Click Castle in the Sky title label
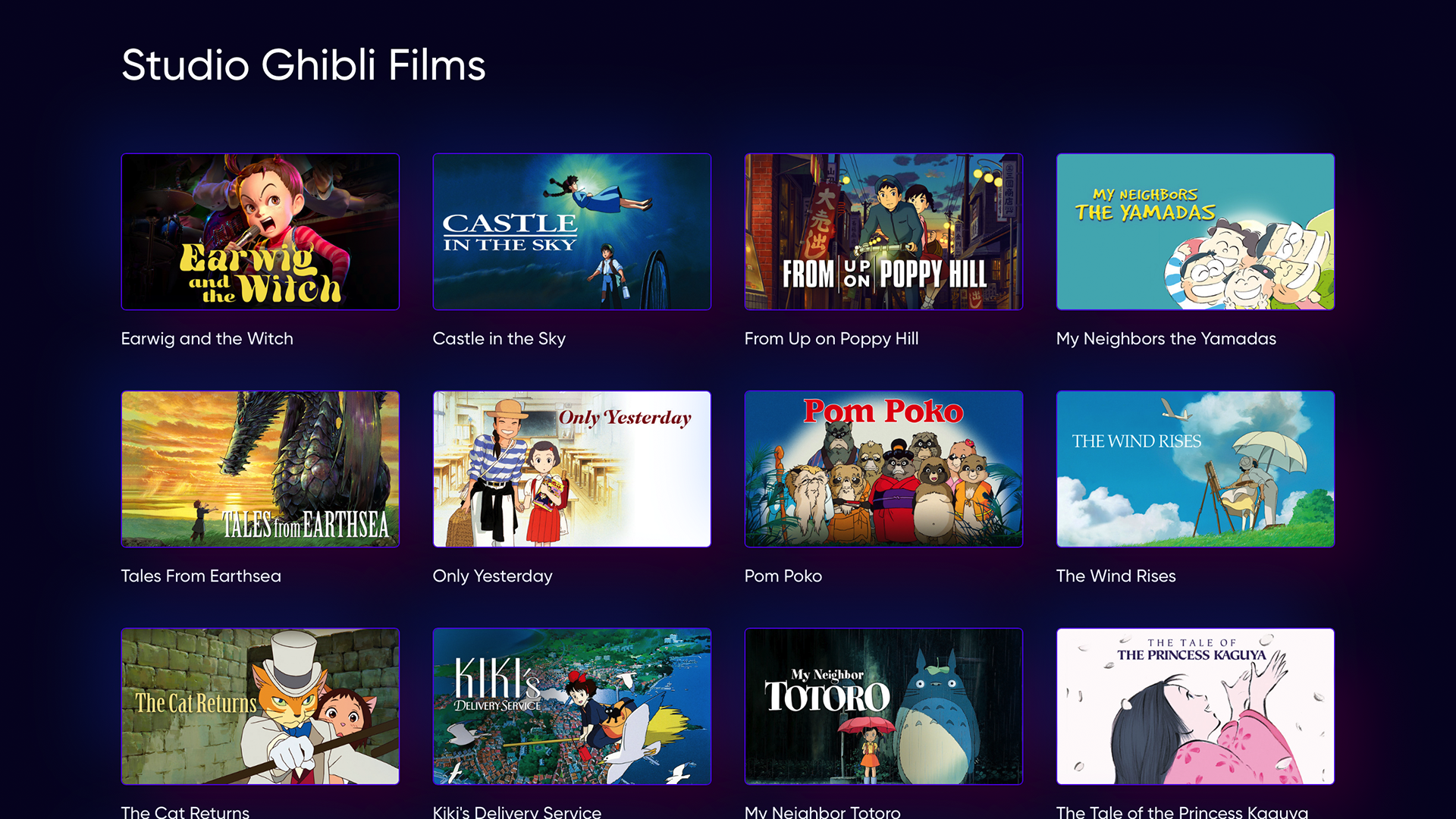The image size is (1456, 819). click(x=500, y=338)
